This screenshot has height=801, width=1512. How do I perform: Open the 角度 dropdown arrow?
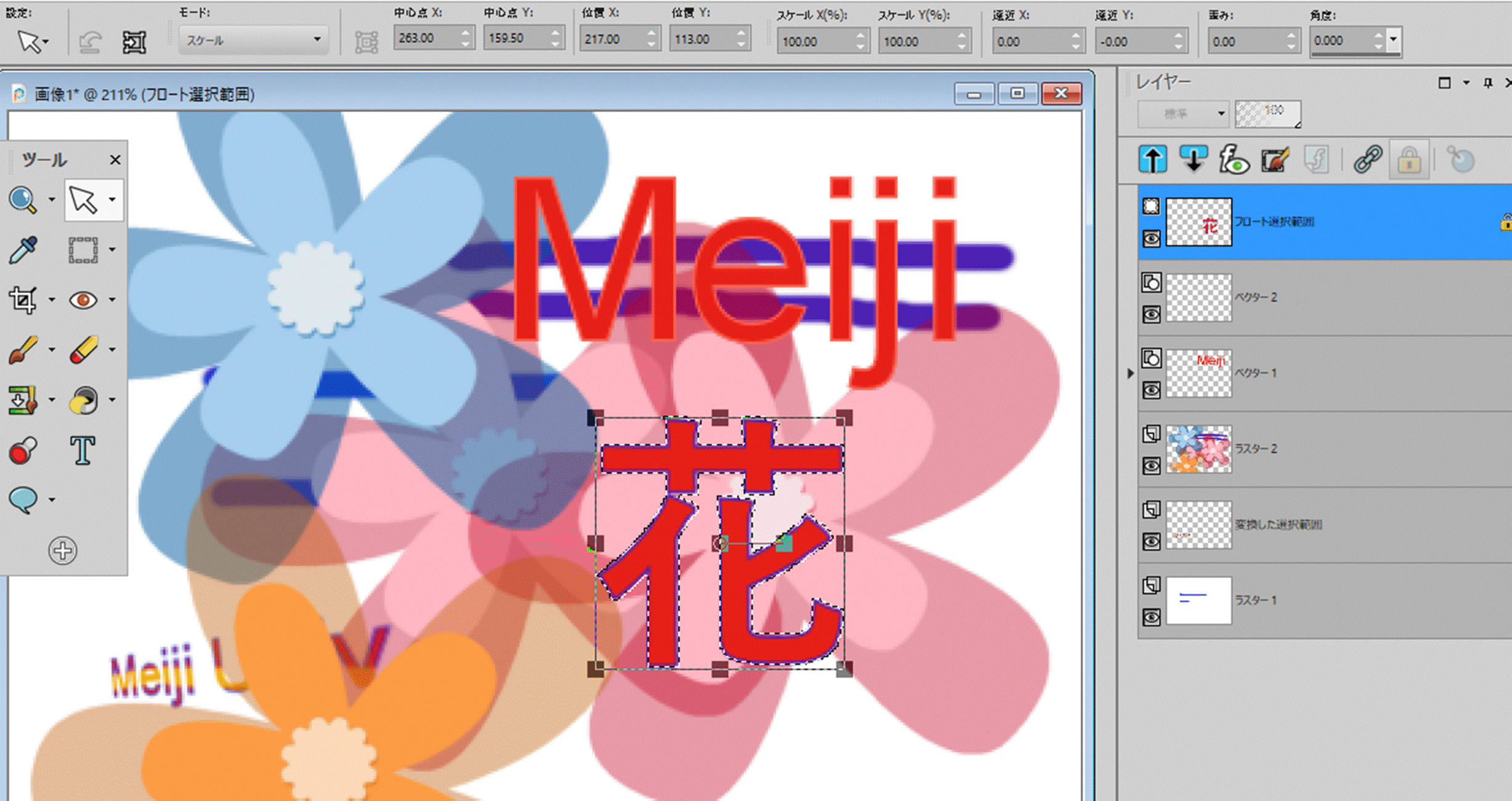(1393, 39)
